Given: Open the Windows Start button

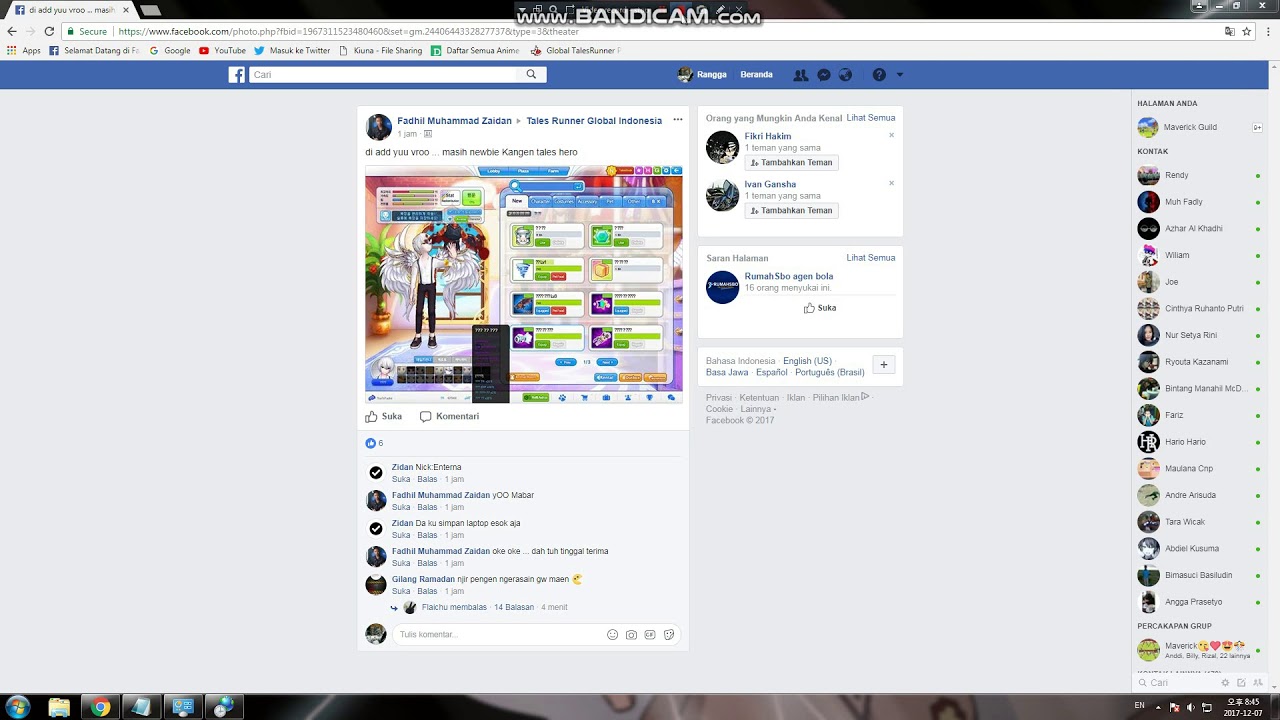Looking at the screenshot, I should tap(18, 707).
